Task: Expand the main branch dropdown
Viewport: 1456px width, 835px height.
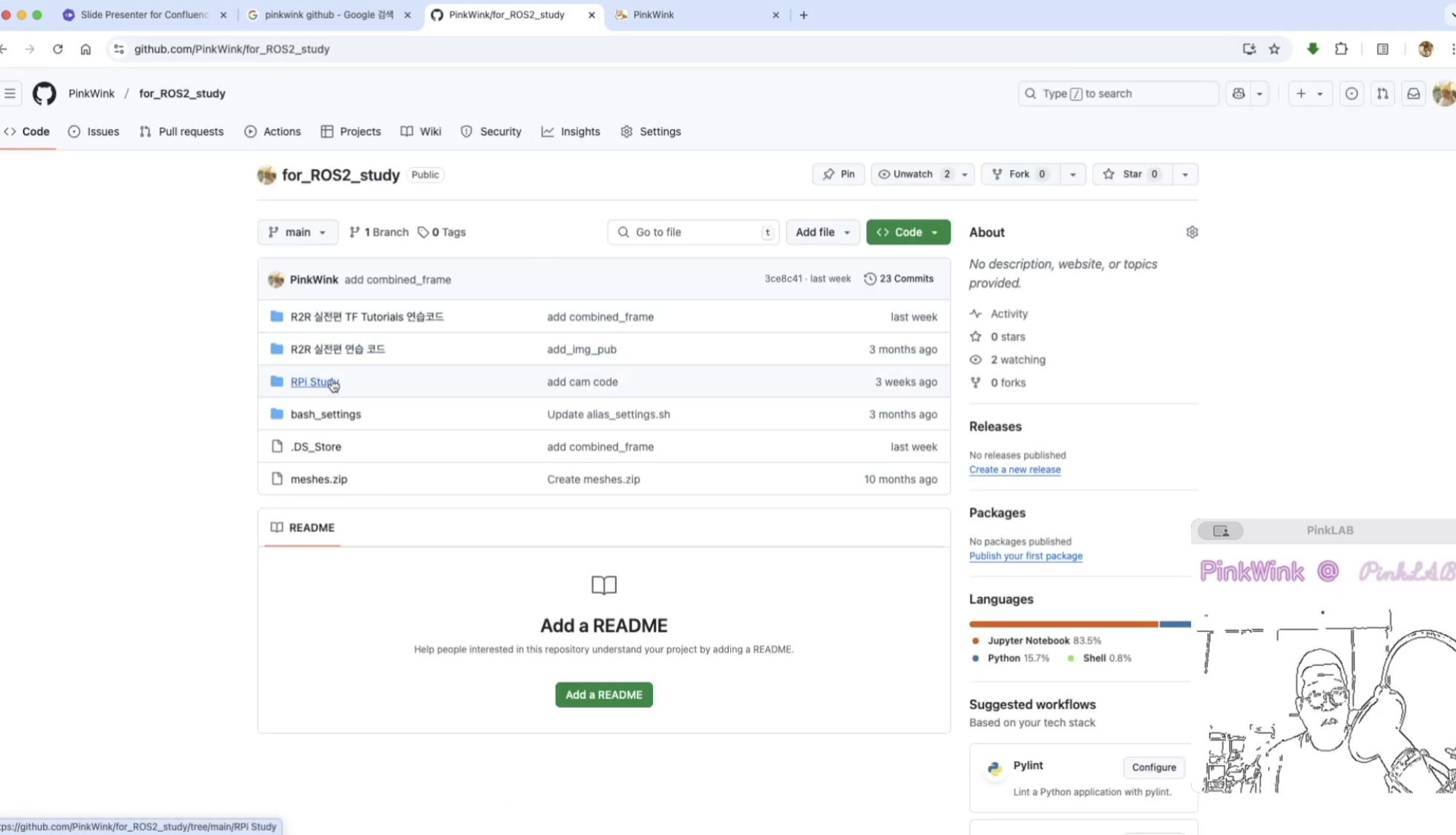Action: pos(298,232)
